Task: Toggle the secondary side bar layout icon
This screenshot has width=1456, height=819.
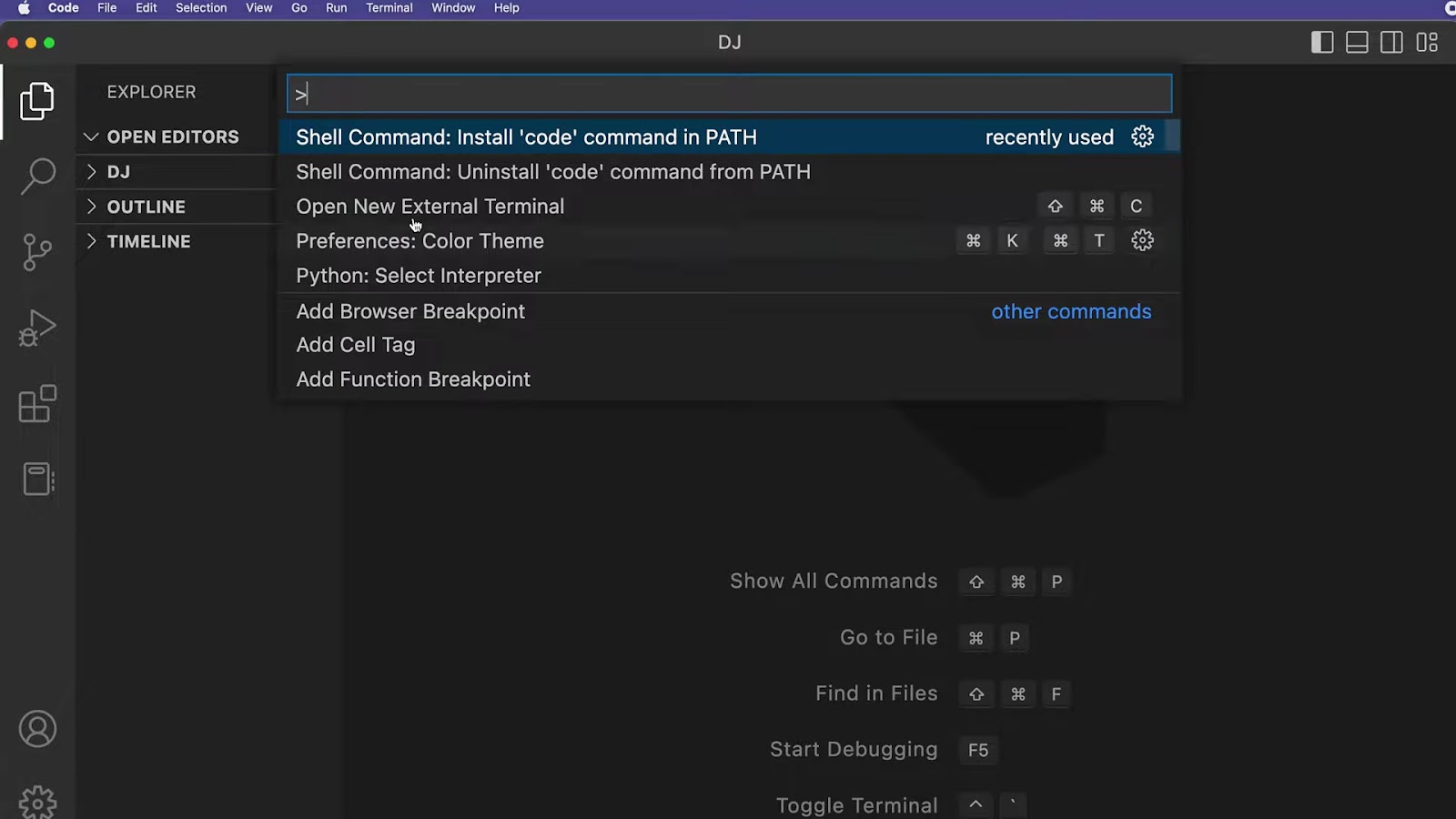Action: coord(1391,43)
